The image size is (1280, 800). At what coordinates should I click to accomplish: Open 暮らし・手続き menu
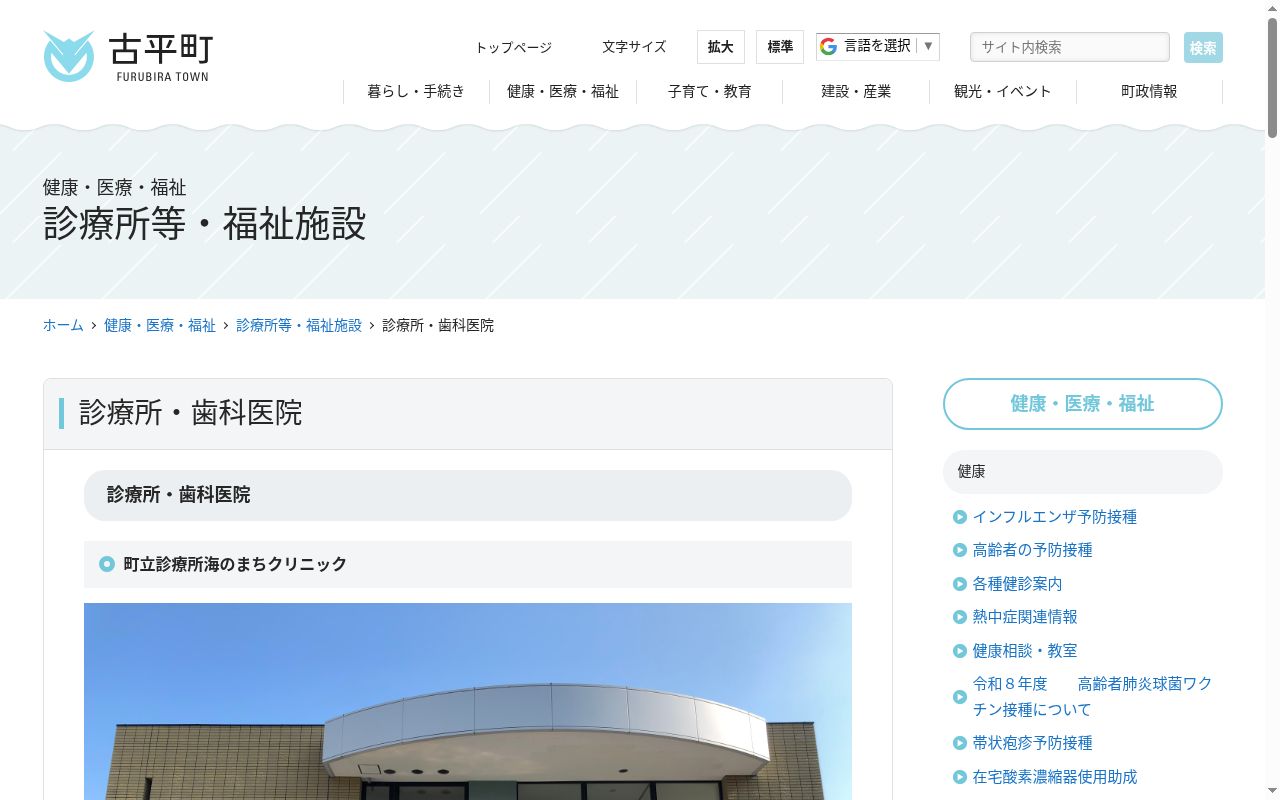tap(416, 91)
